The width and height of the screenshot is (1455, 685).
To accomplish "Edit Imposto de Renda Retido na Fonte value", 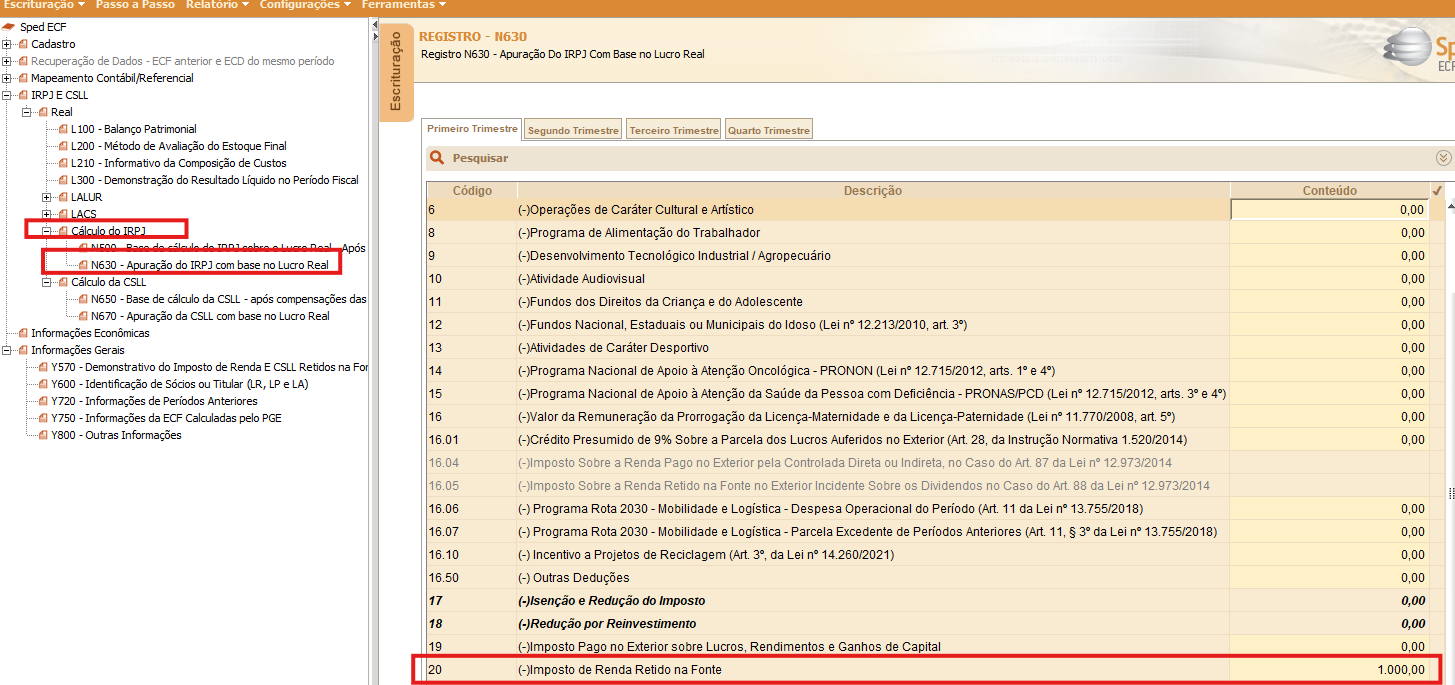I will 1330,670.
